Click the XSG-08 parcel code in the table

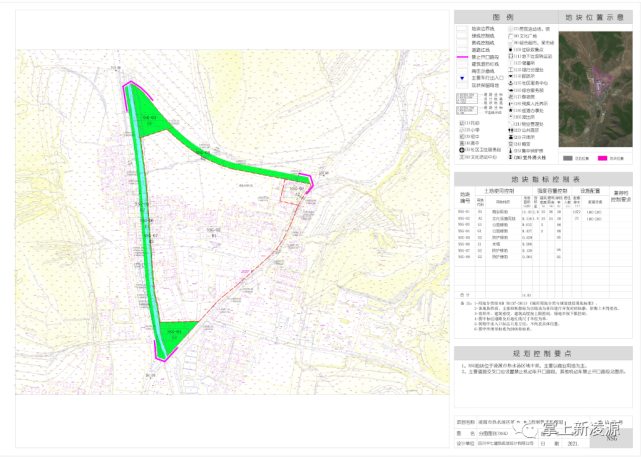[464, 257]
